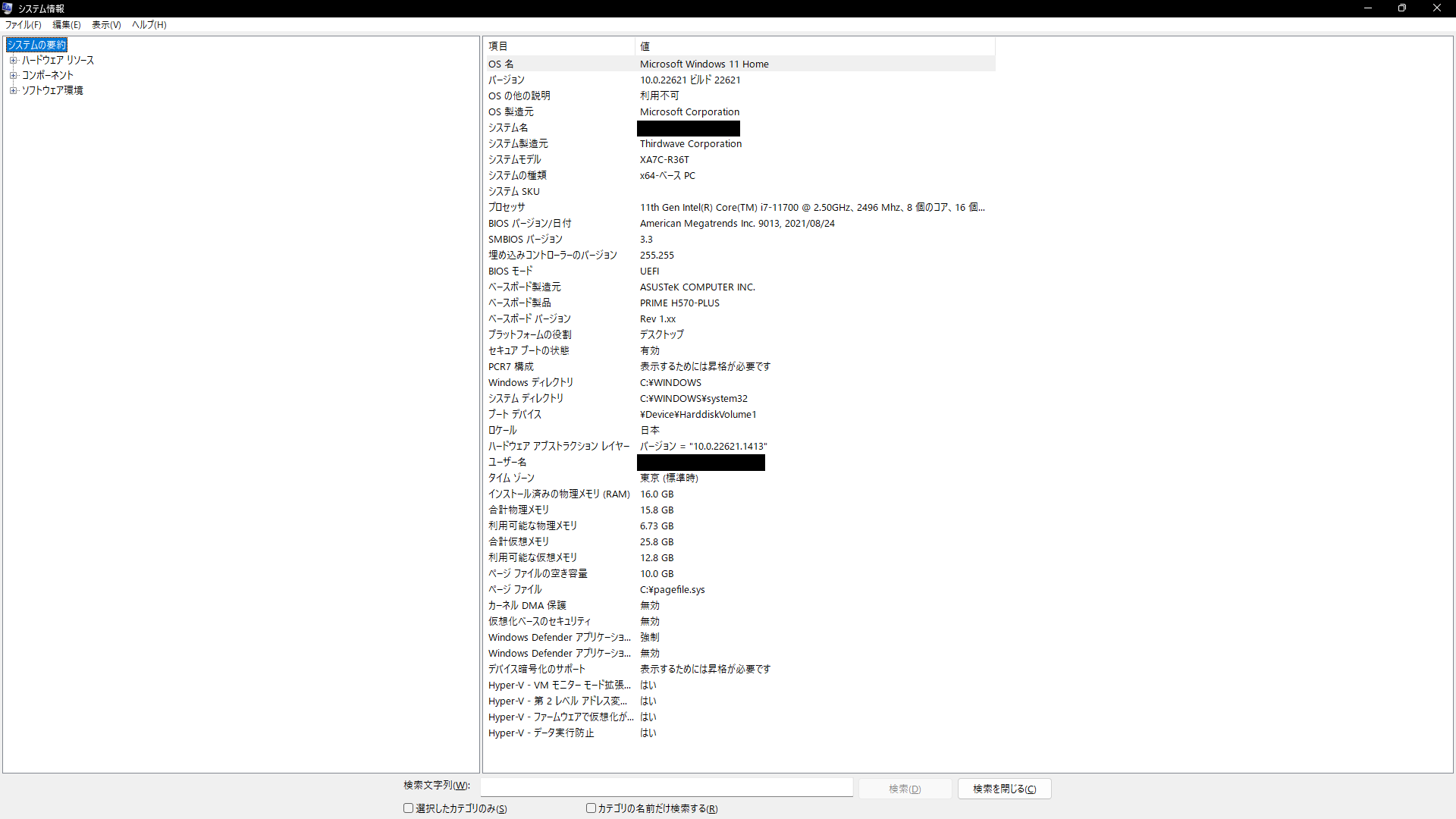This screenshot has height=819, width=1456.
Task: Select the タイム ゾーン row label
Action: (511, 478)
